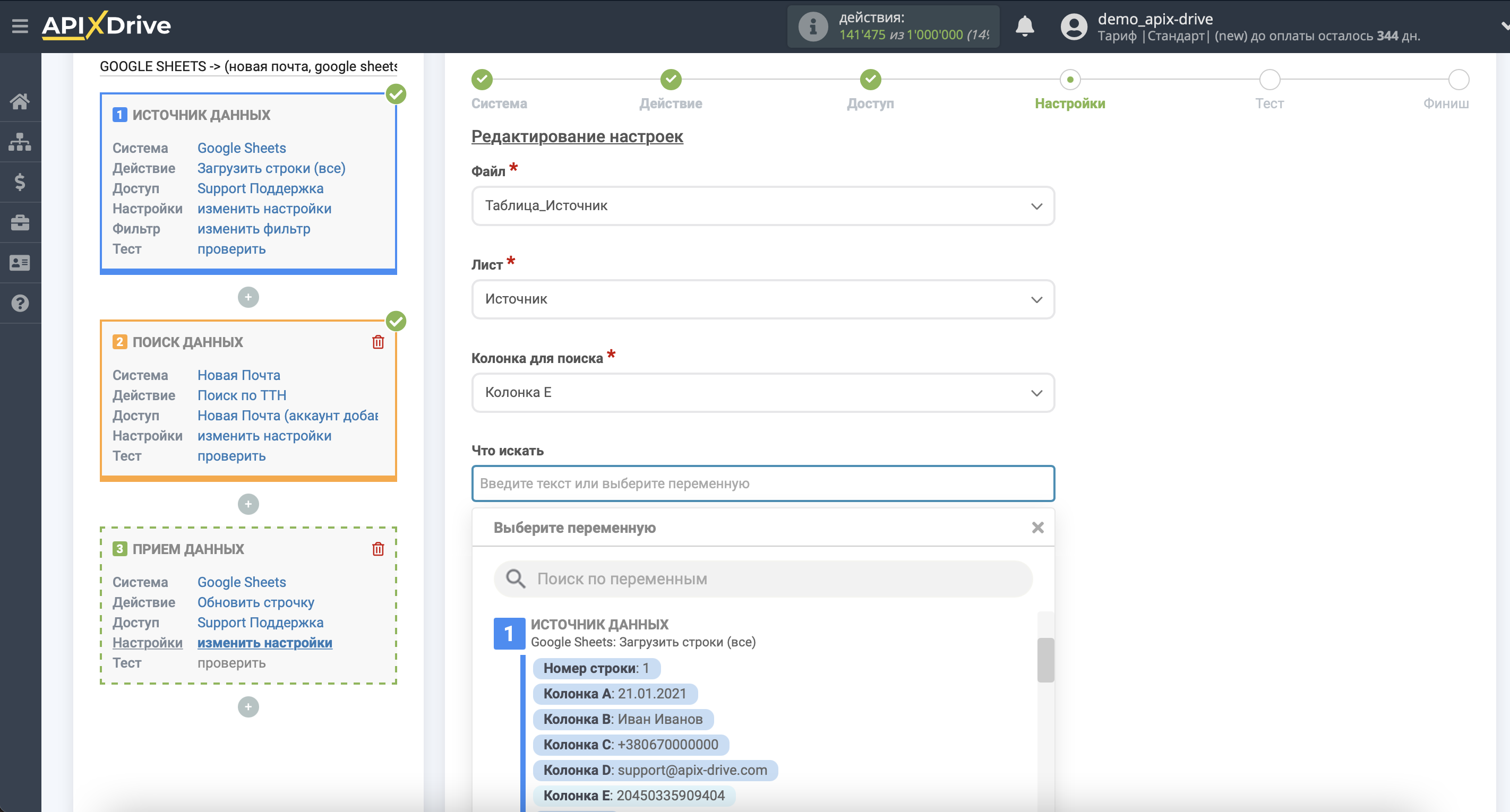Open source Google Sheets system link
1510x812 pixels.
(242, 148)
